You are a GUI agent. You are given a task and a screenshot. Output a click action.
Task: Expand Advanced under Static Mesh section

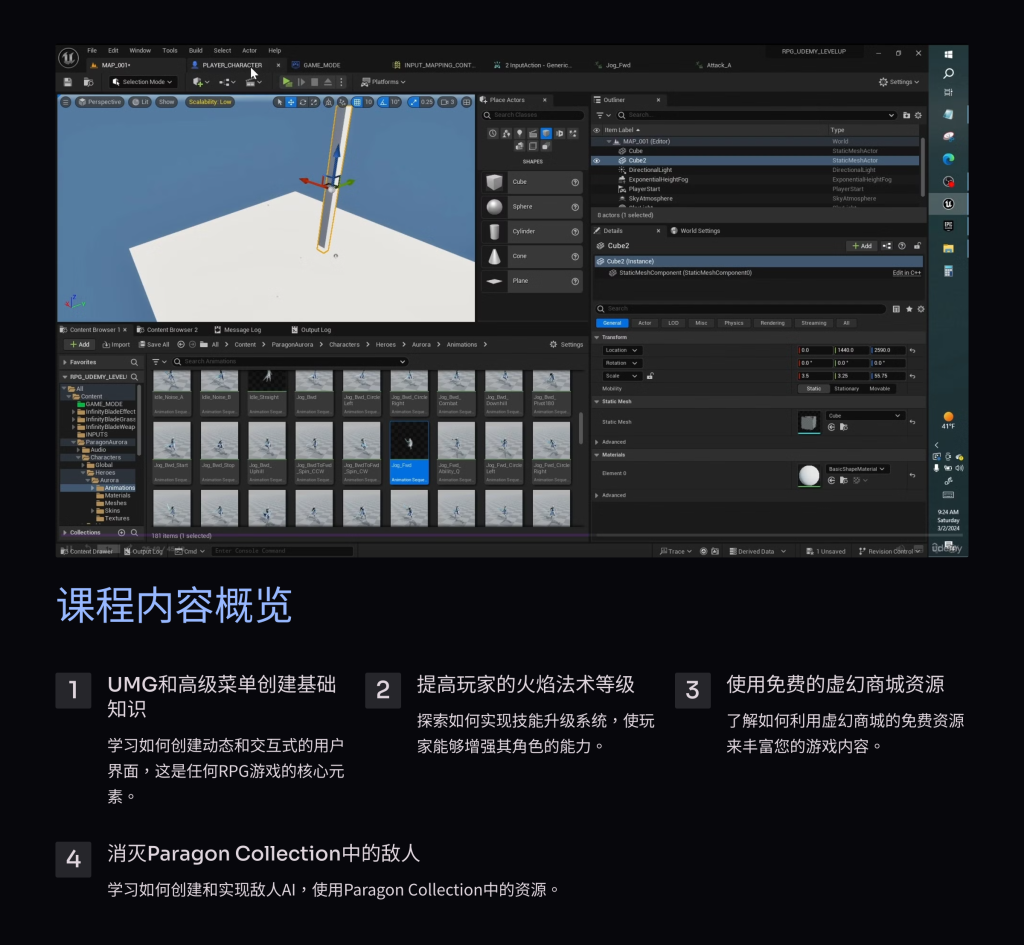[596, 442]
